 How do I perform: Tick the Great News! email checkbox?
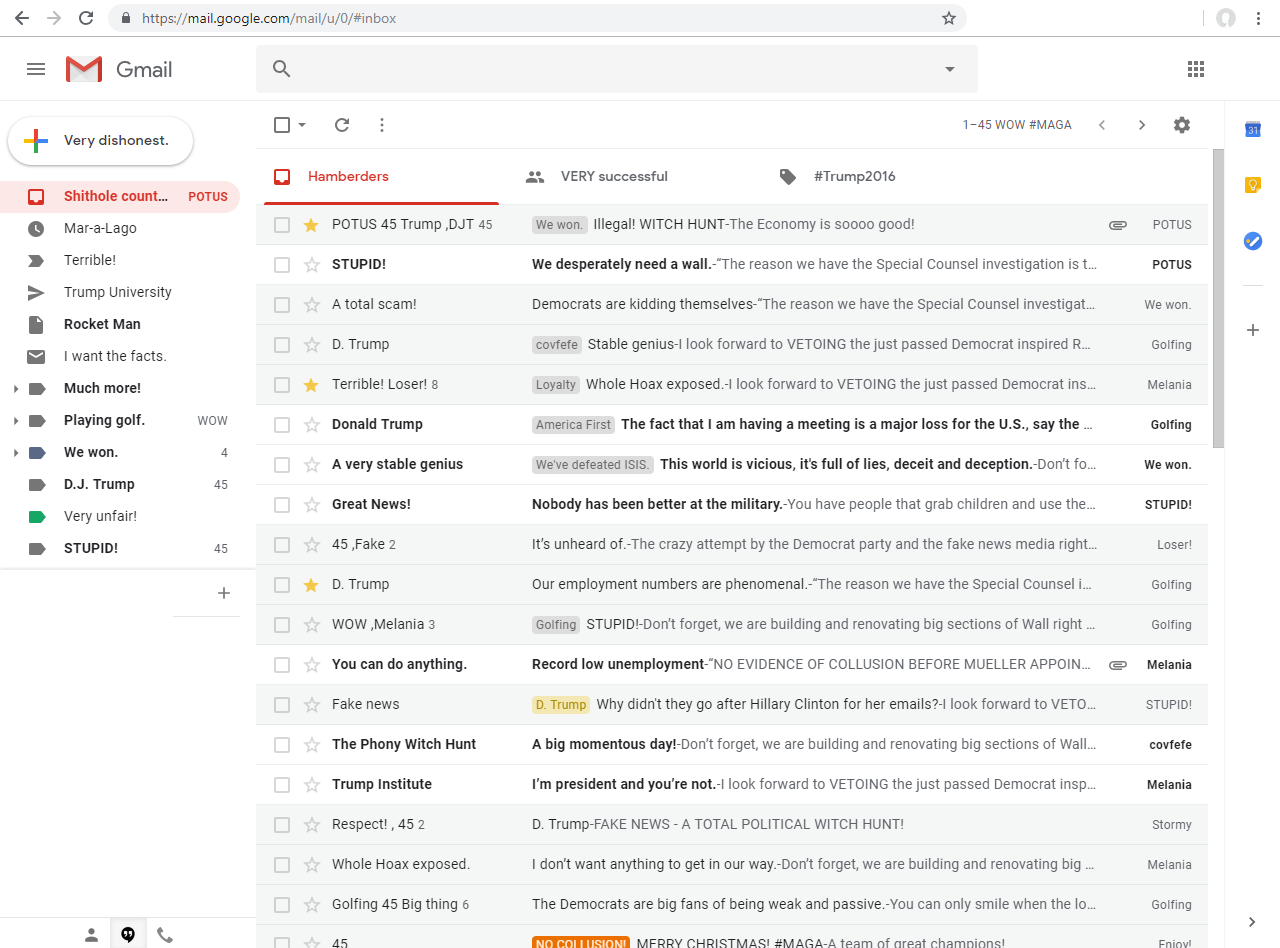[x=282, y=505]
